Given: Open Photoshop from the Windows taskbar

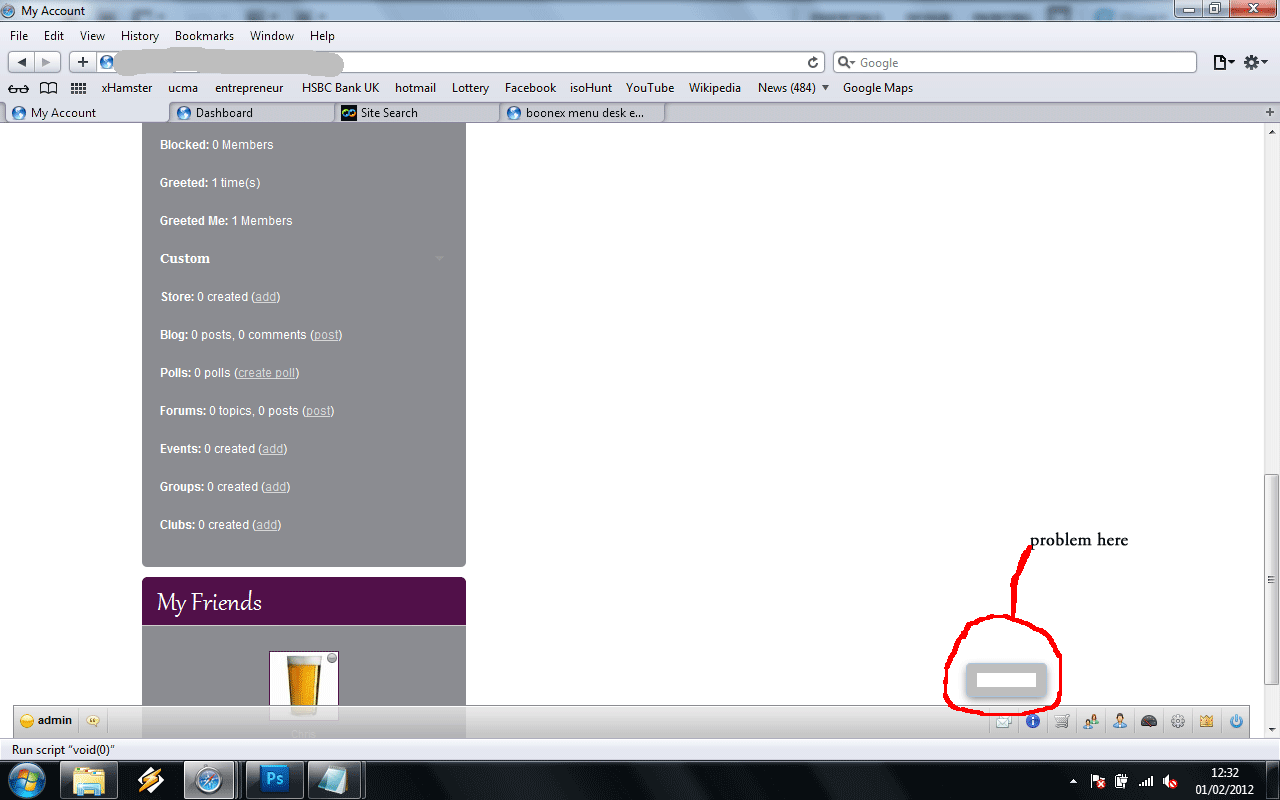Looking at the screenshot, I should [273, 779].
